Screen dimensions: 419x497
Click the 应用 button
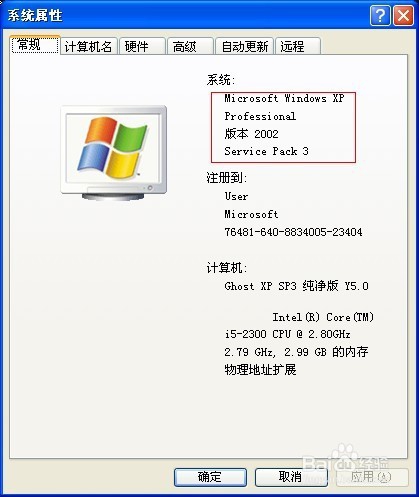pos(372,477)
